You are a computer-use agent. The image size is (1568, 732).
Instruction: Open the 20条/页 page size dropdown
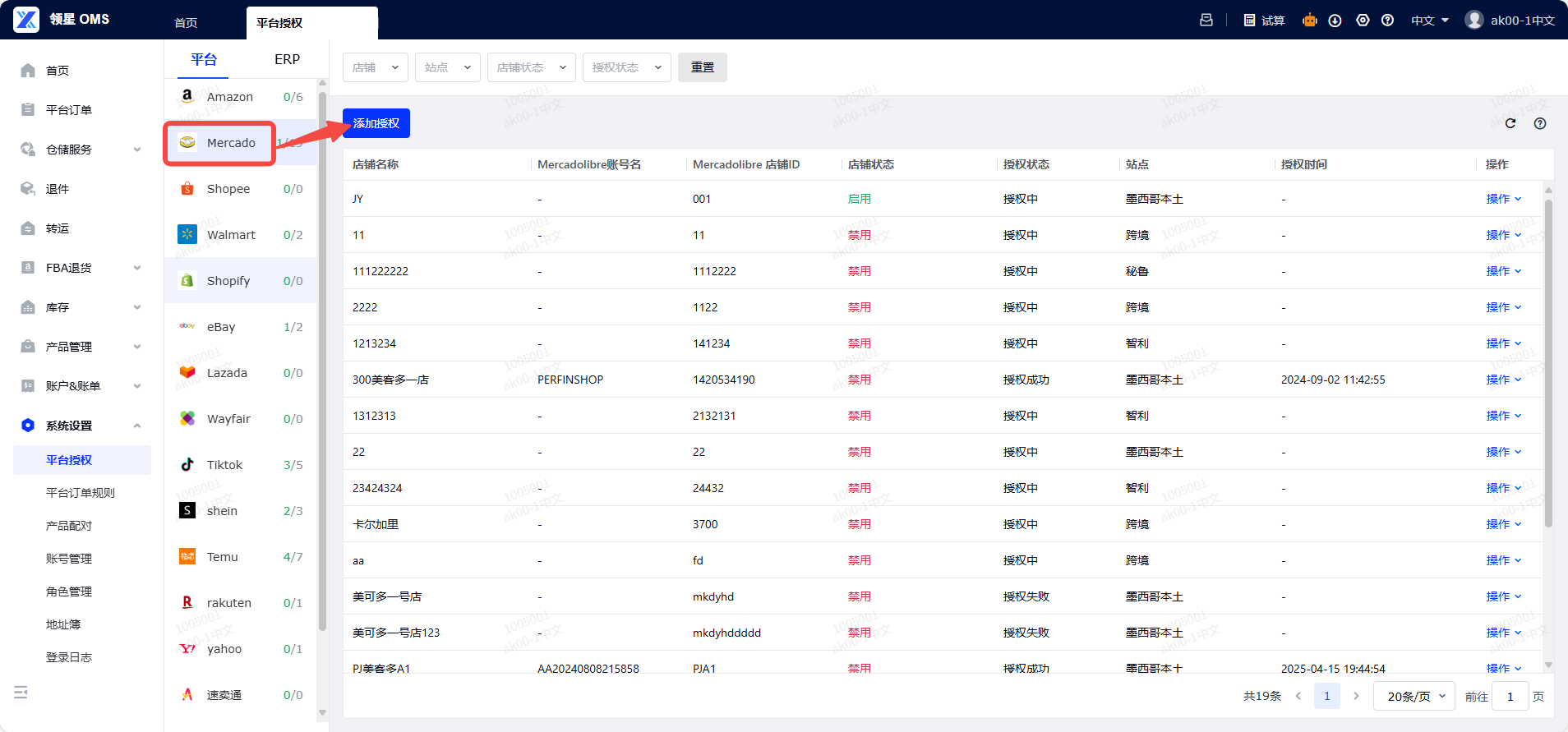point(1415,696)
